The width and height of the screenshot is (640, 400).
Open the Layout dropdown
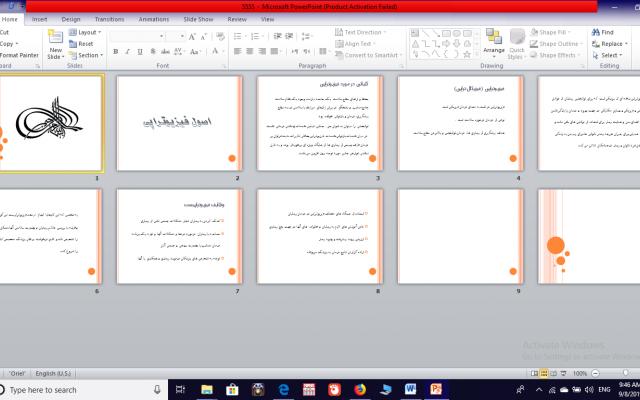click(x=85, y=32)
